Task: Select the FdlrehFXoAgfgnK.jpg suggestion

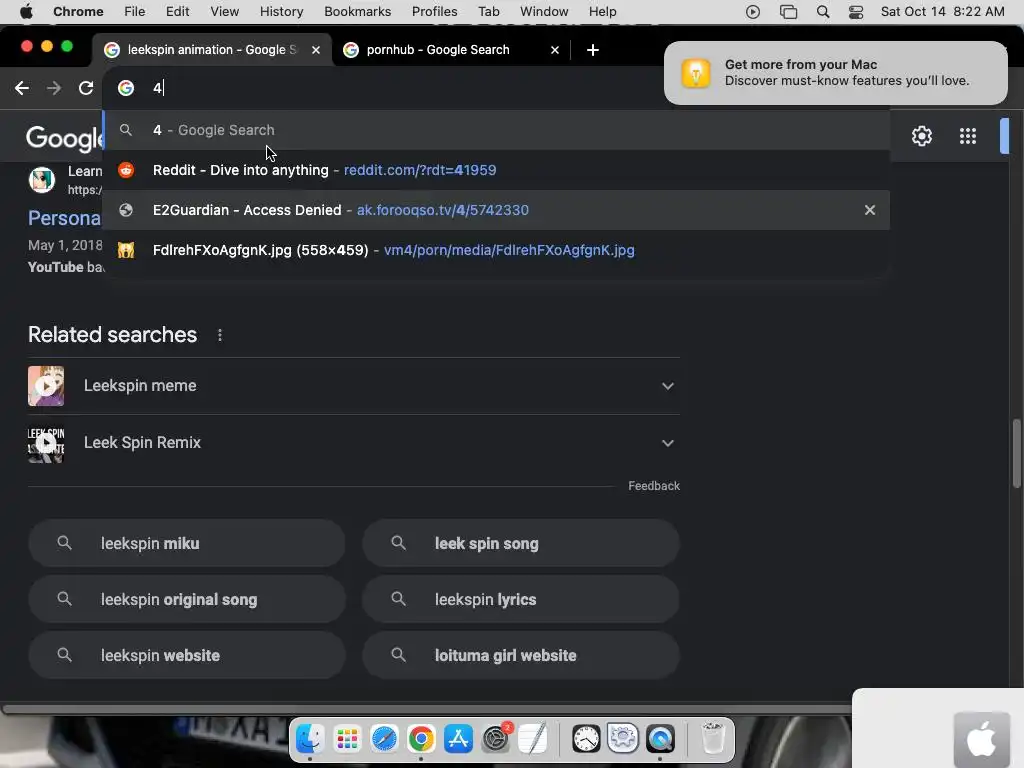Action: [x=496, y=250]
